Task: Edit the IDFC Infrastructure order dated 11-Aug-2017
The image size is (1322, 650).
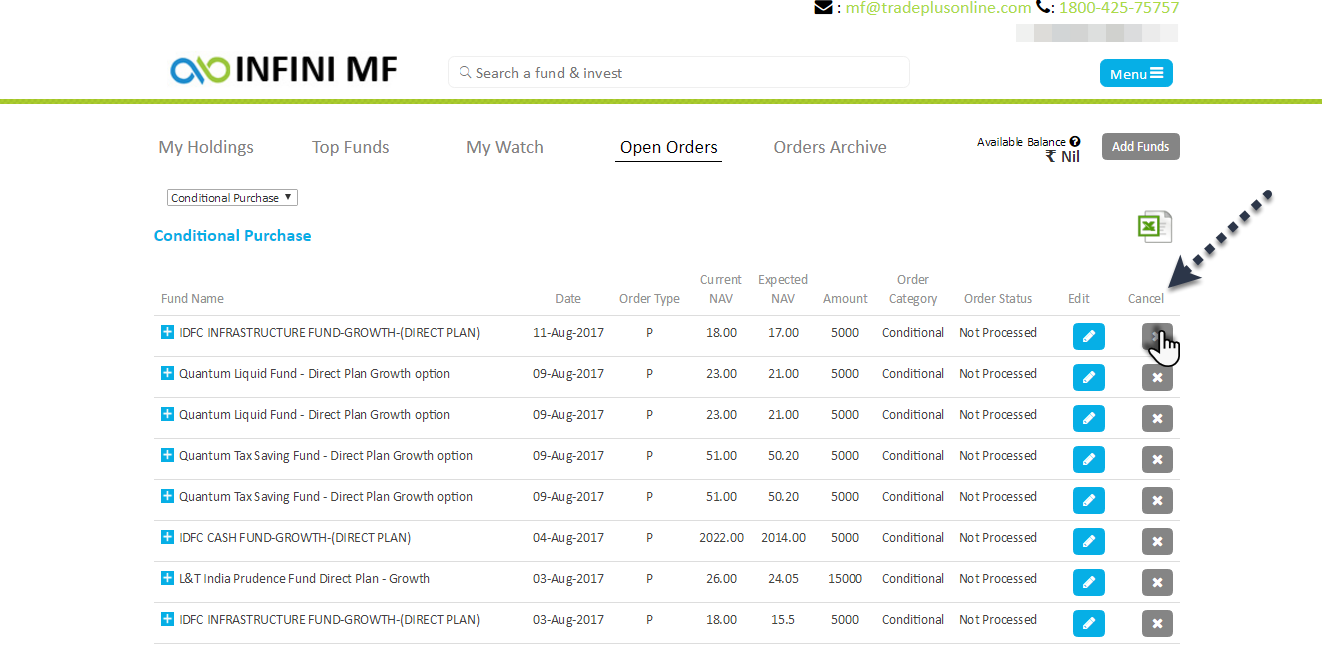Action: (x=1089, y=337)
